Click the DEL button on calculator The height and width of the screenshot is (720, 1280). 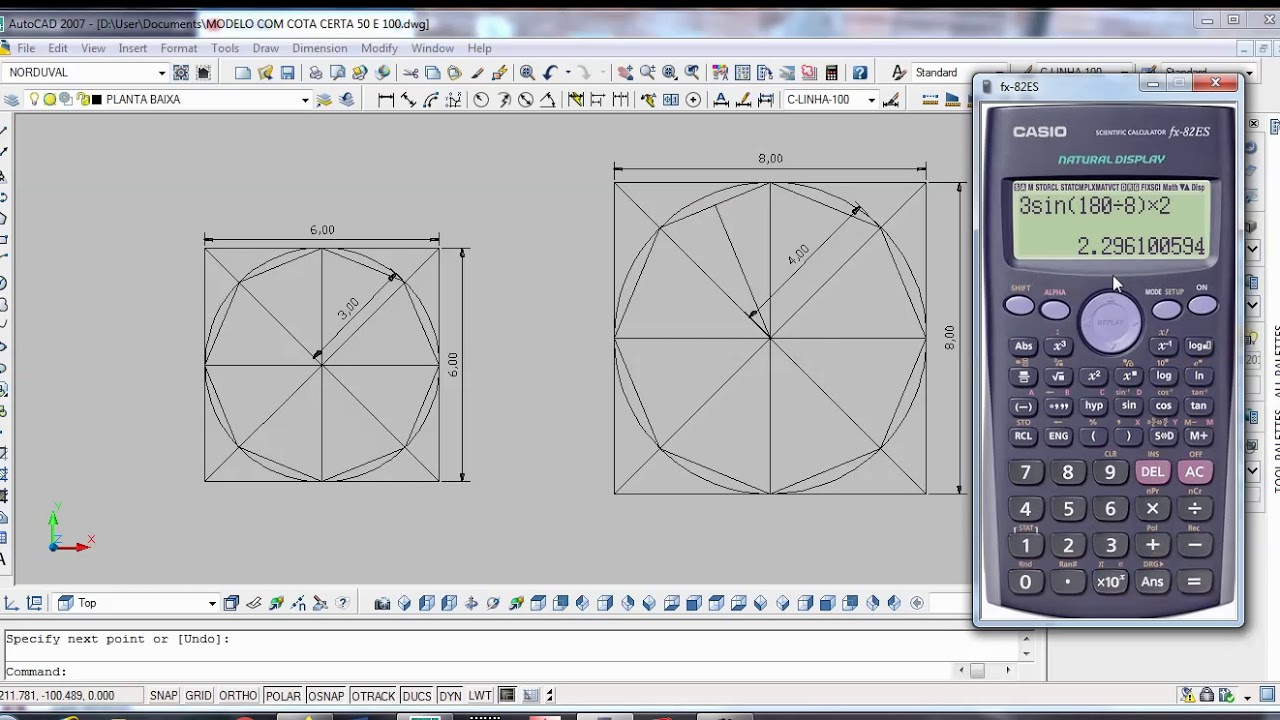pos(1152,472)
